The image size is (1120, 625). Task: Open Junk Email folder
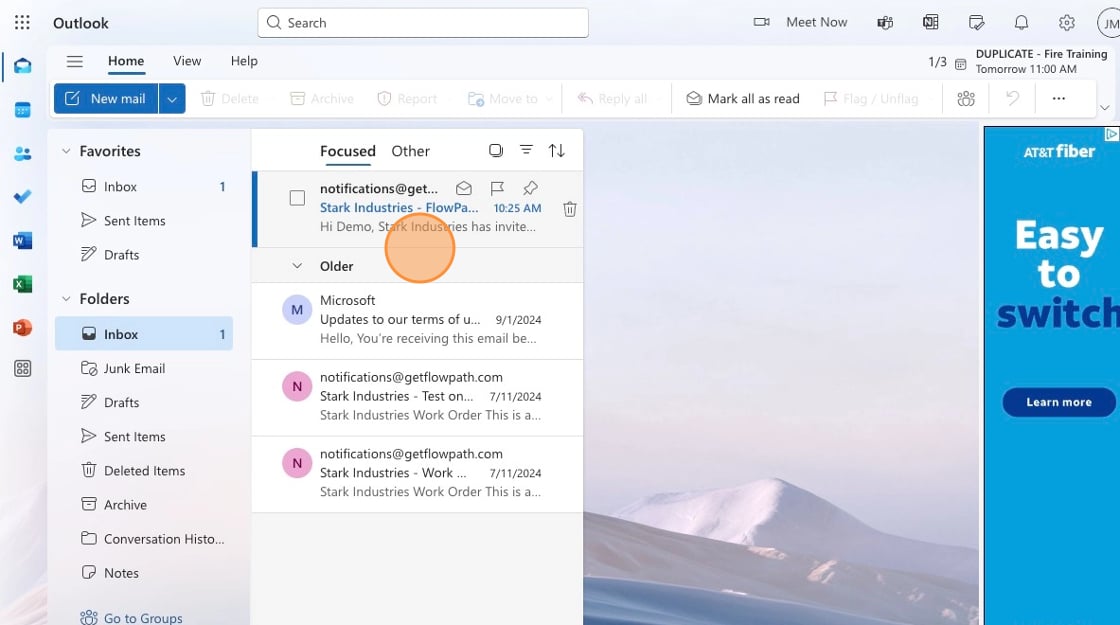[144, 369]
